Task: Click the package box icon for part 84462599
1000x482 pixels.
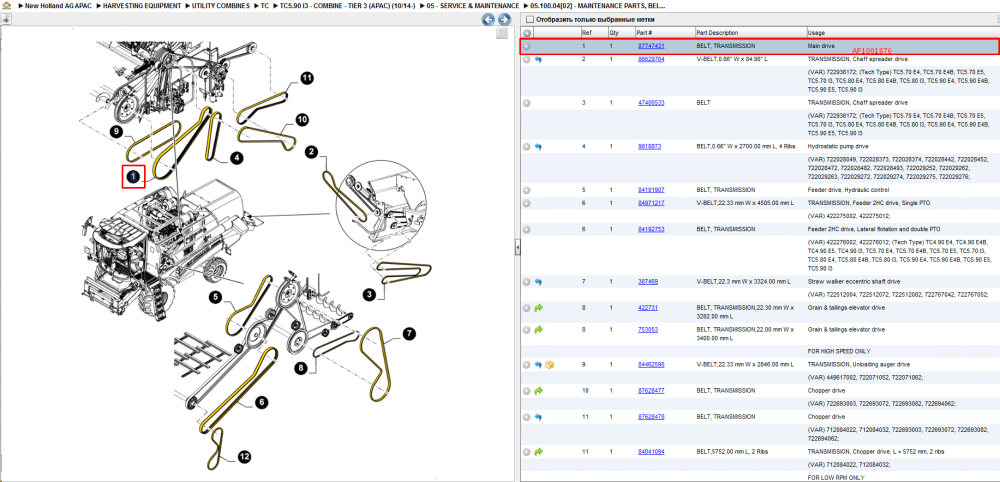Action: click(549, 365)
